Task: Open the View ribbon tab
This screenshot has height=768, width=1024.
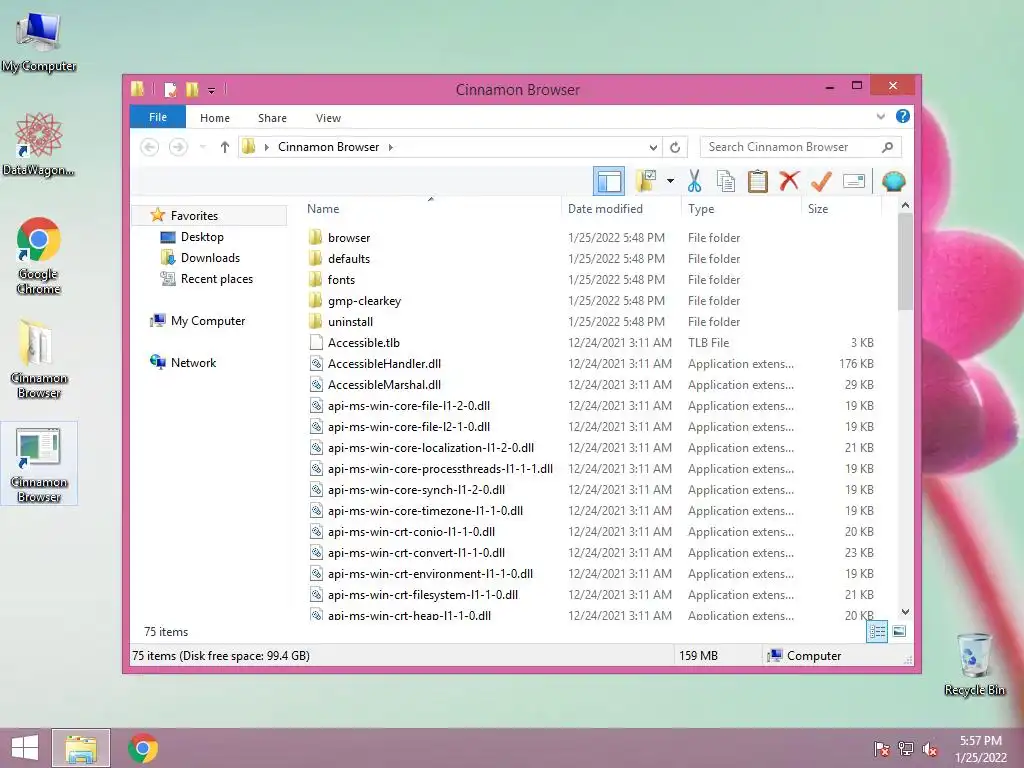Action: pyautogui.click(x=328, y=118)
